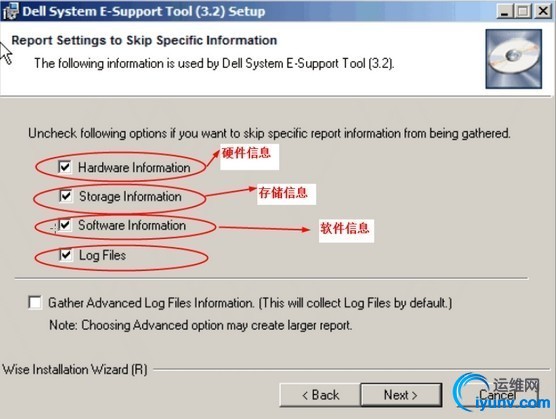The height and width of the screenshot is (419, 556).
Task: Cancel the setup wizard
Action: [497, 395]
